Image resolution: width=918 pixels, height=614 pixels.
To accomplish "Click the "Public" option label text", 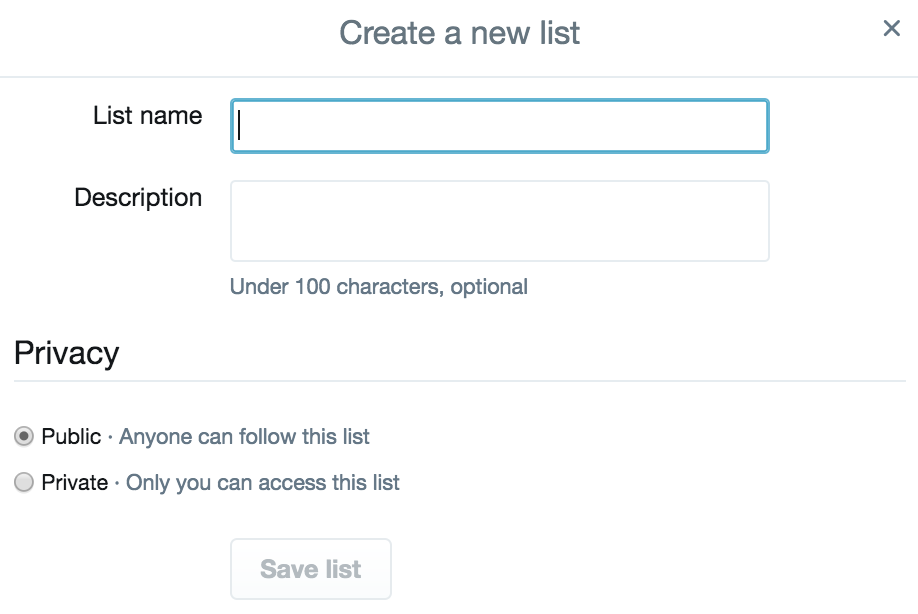I will 71,437.
